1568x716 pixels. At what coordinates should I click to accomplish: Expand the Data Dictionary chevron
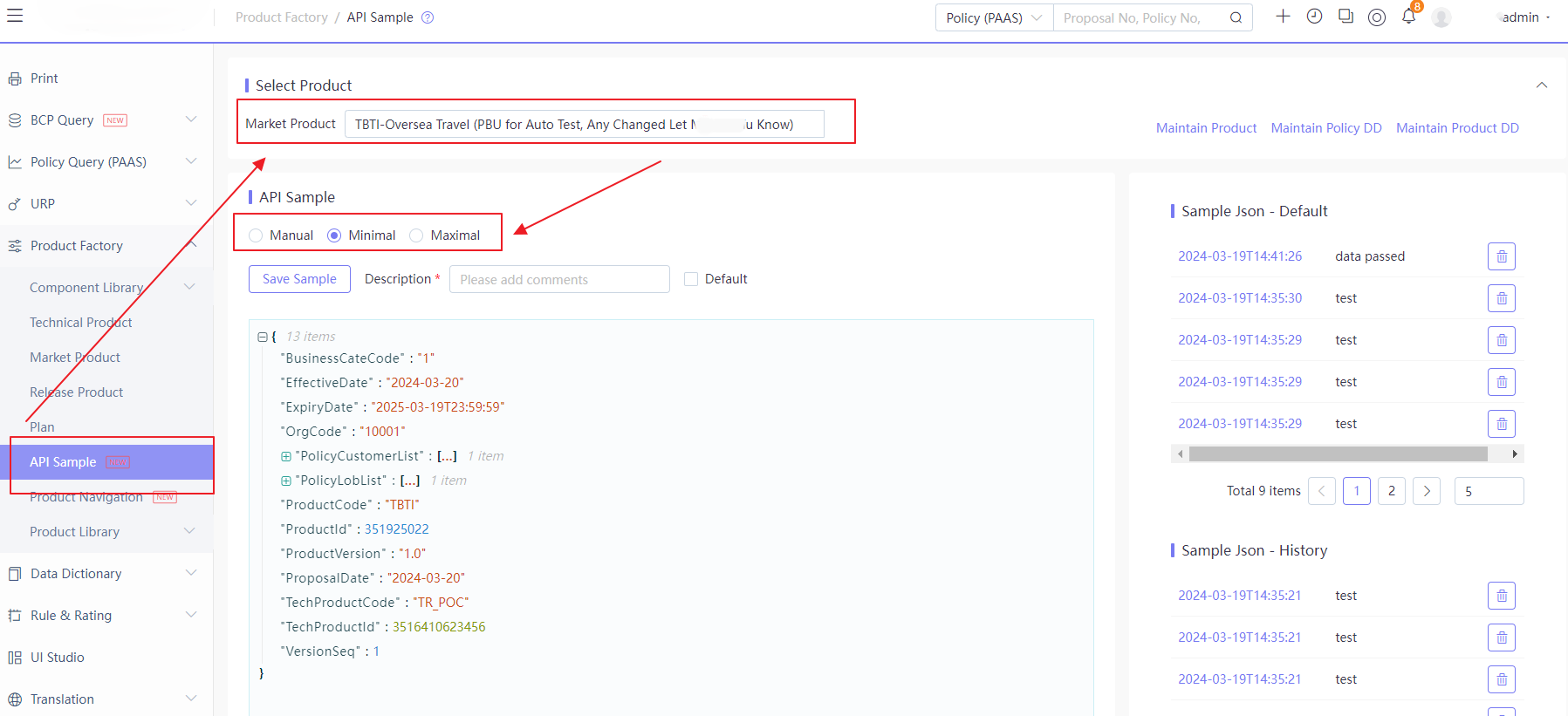click(x=191, y=573)
